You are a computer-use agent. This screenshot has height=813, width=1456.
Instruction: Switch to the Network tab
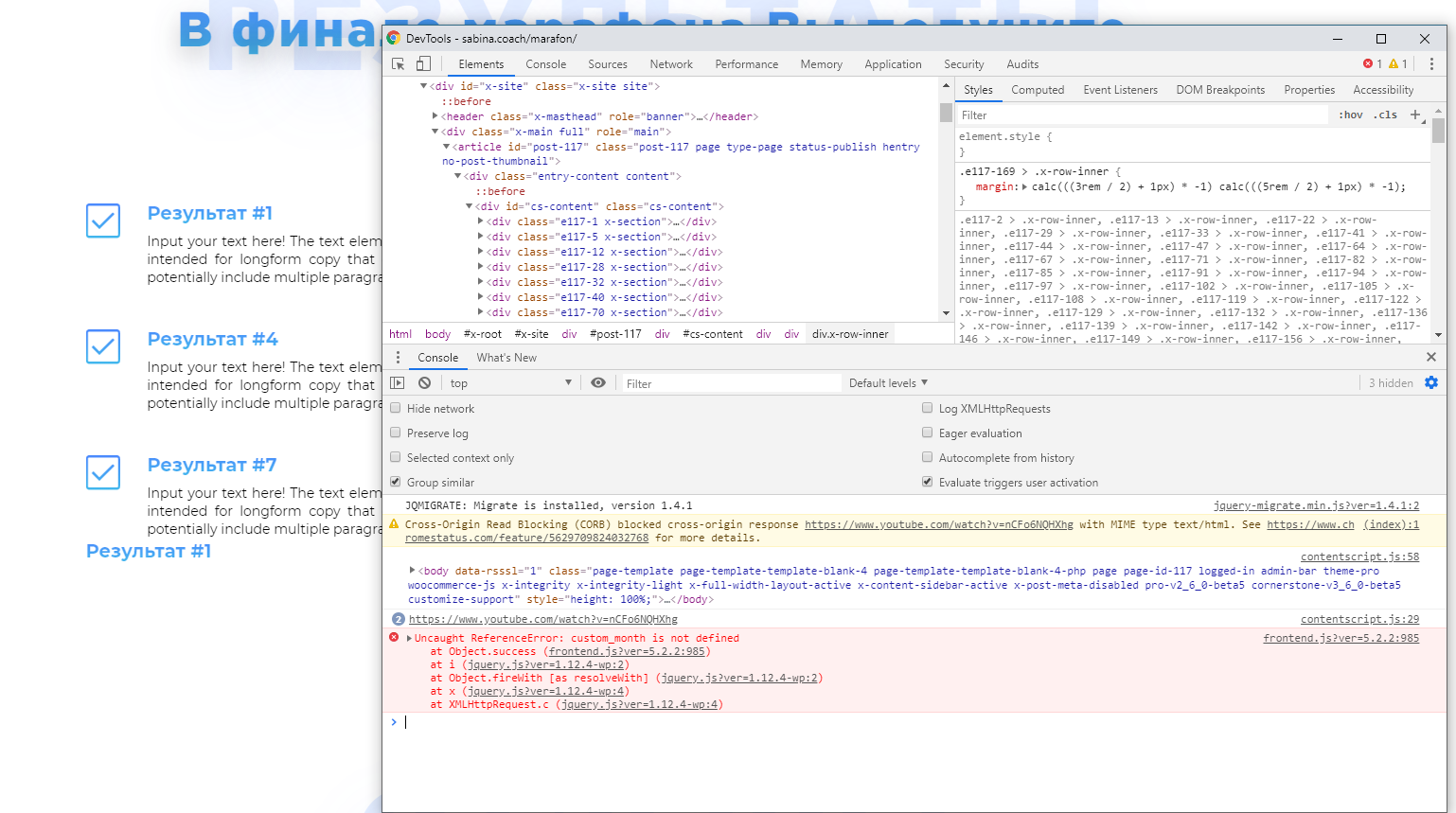pos(671,64)
